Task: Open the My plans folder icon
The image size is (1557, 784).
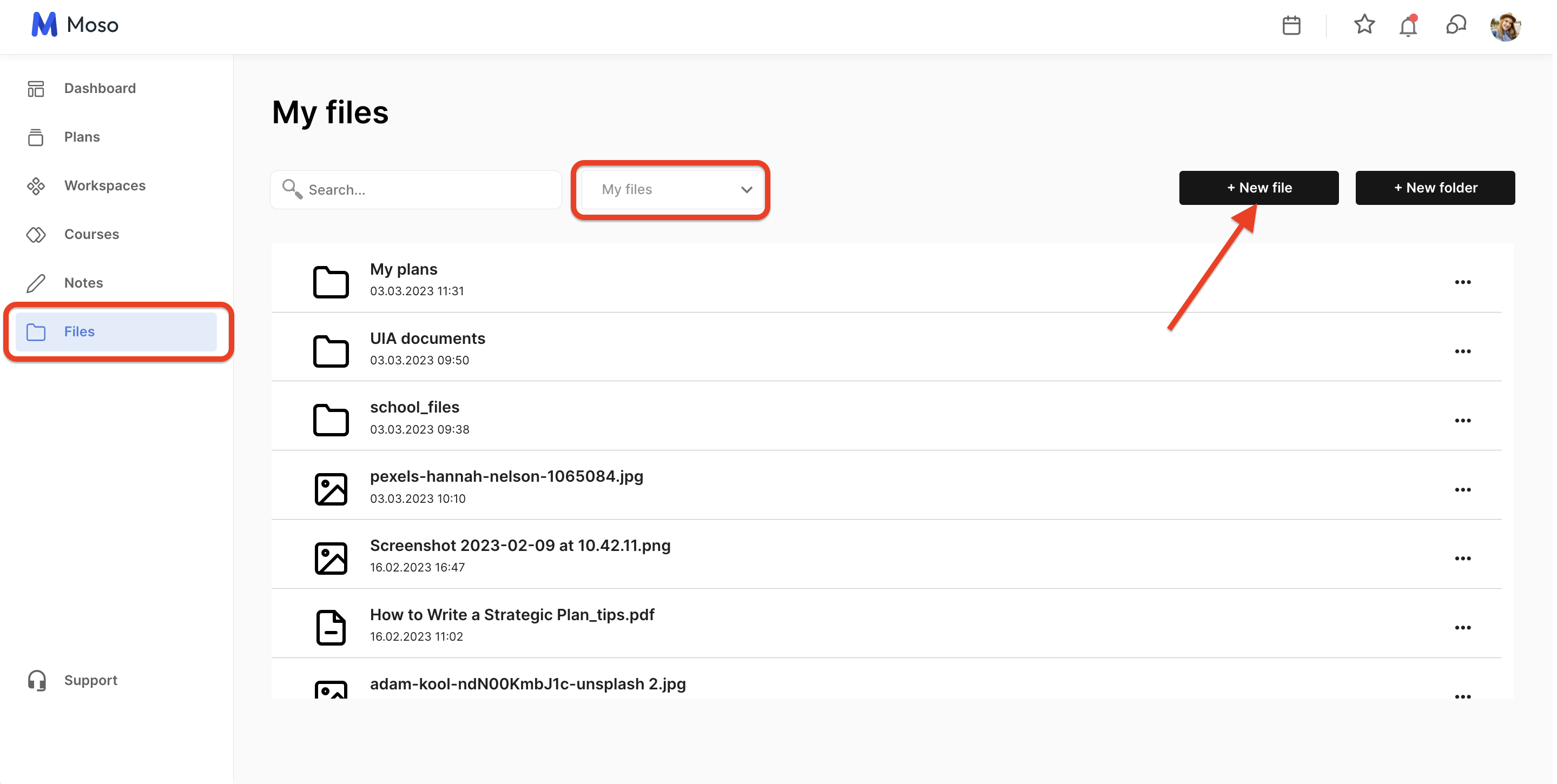Action: coord(331,282)
